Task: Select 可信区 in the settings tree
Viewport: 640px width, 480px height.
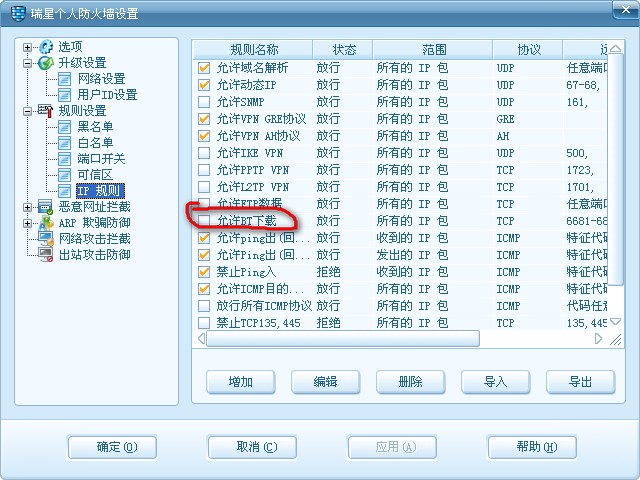Action: tap(95, 175)
